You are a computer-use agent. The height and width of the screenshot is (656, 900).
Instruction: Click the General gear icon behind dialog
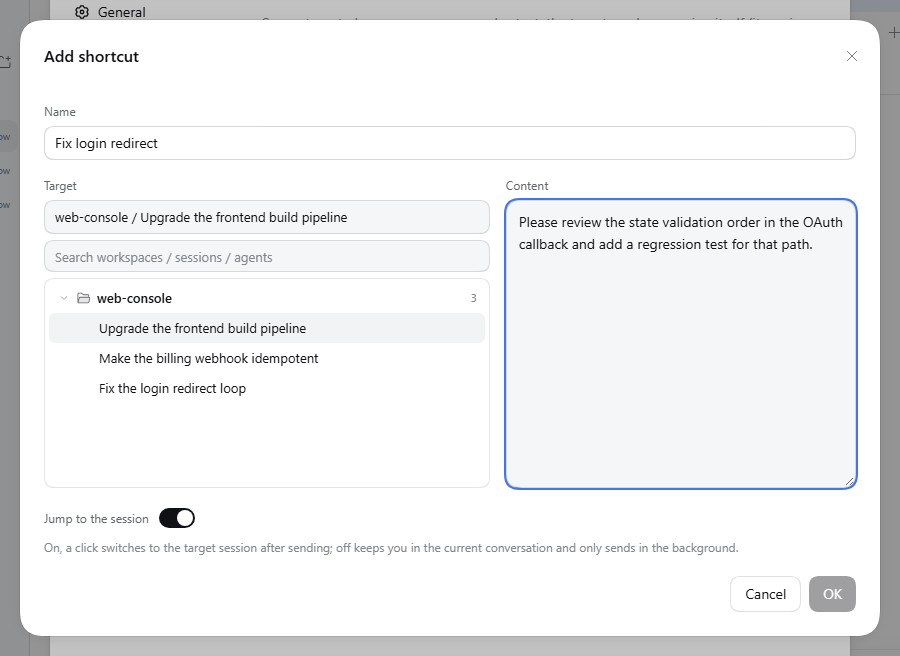82,12
